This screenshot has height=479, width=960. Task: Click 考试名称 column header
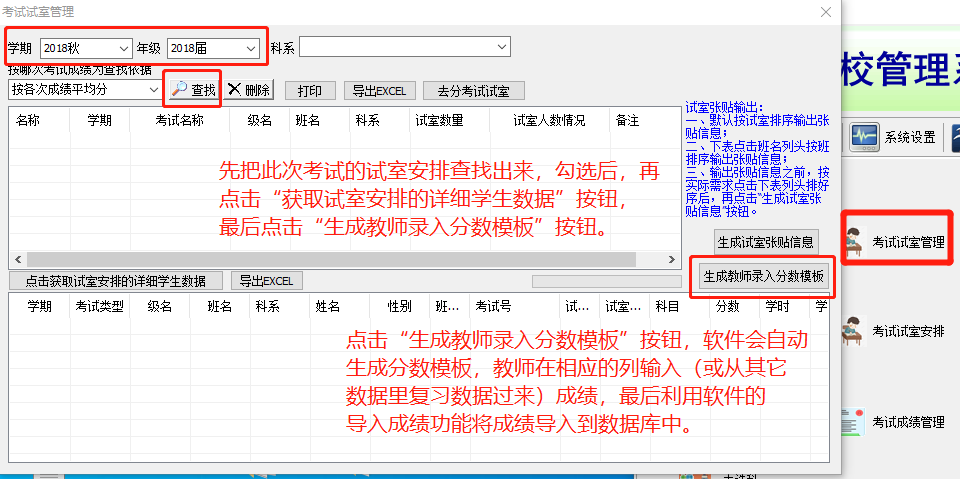coord(179,121)
